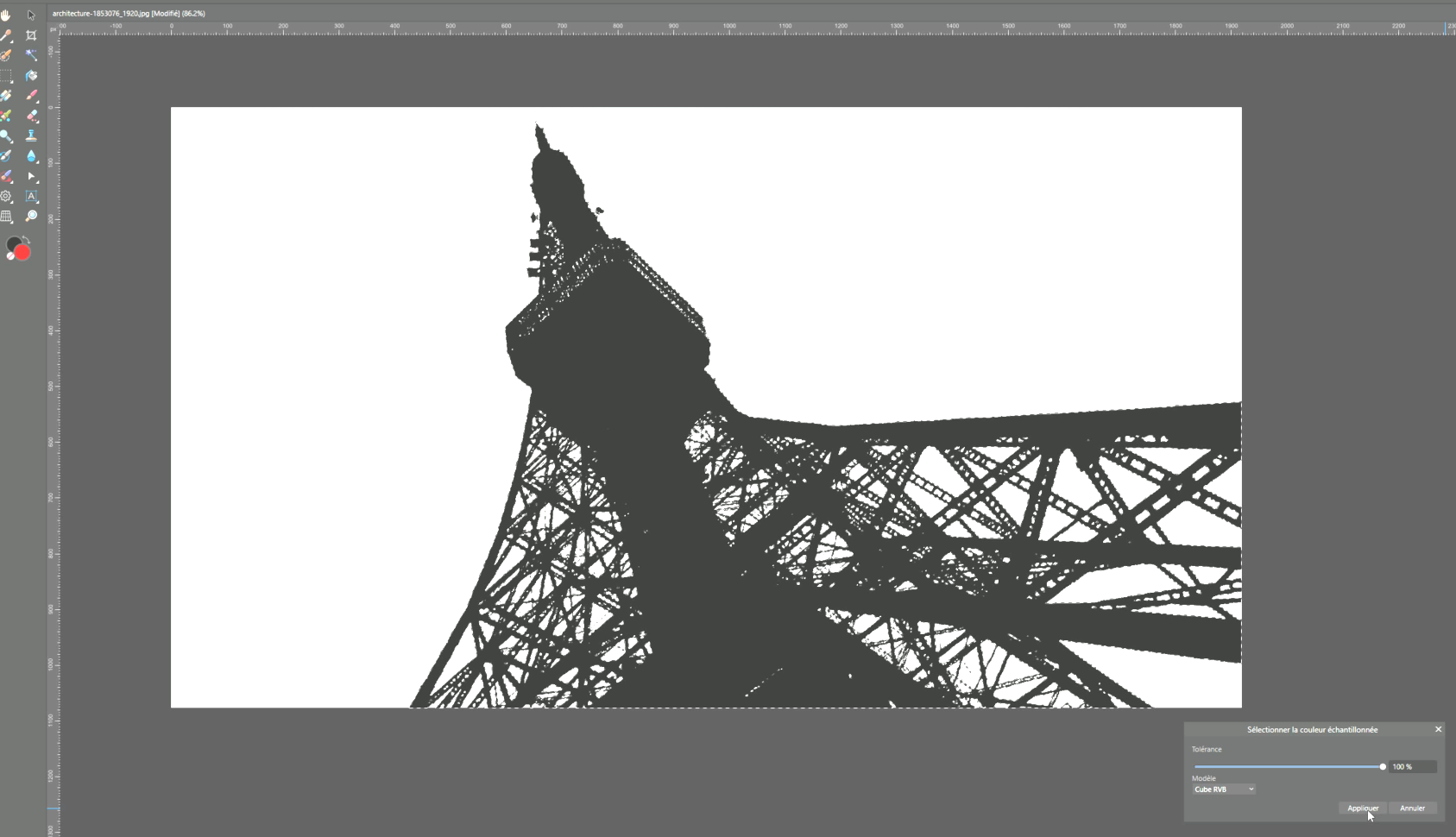Click the Annuler button

(1412, 809)
